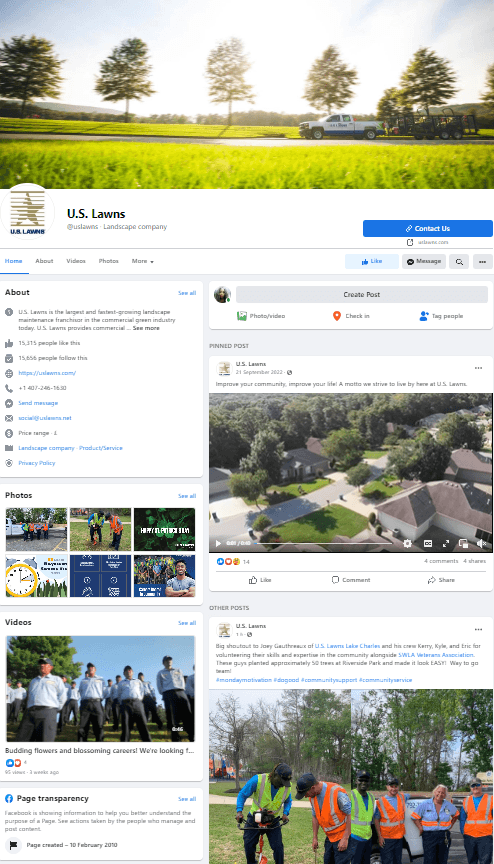The width and height of the screenshot is (494, 864).
Task: Open the 4 shares link
Action: click(x=474, y=561)
